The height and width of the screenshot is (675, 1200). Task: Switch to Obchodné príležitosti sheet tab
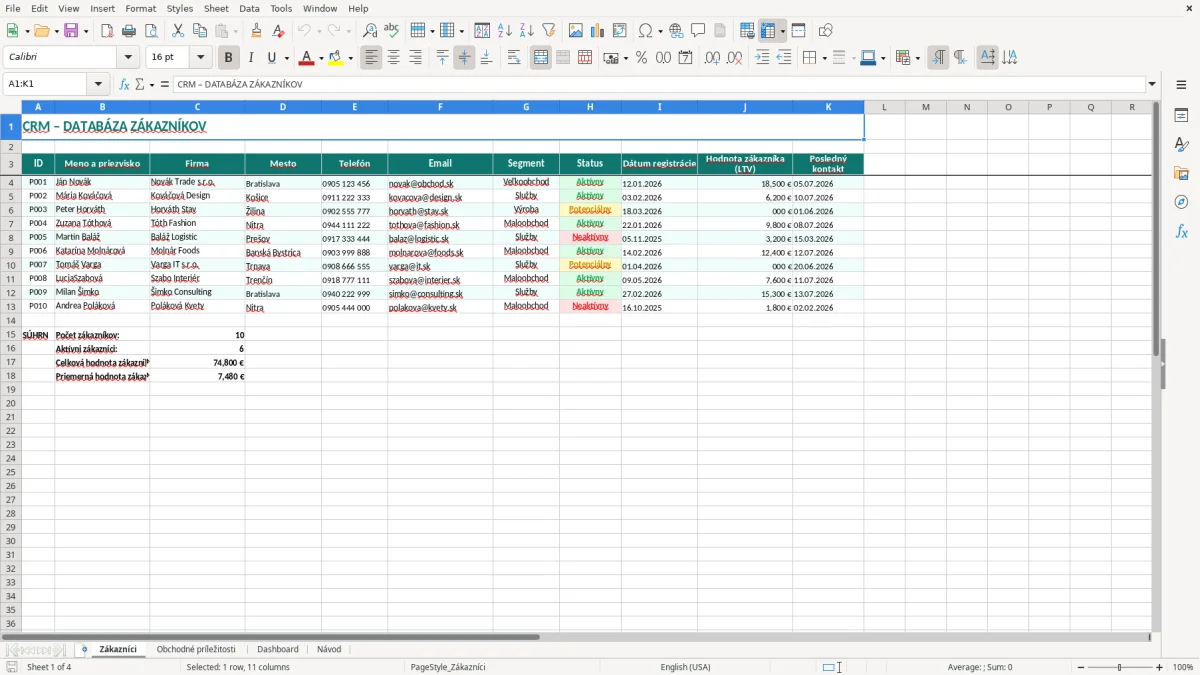coord(196,649)
